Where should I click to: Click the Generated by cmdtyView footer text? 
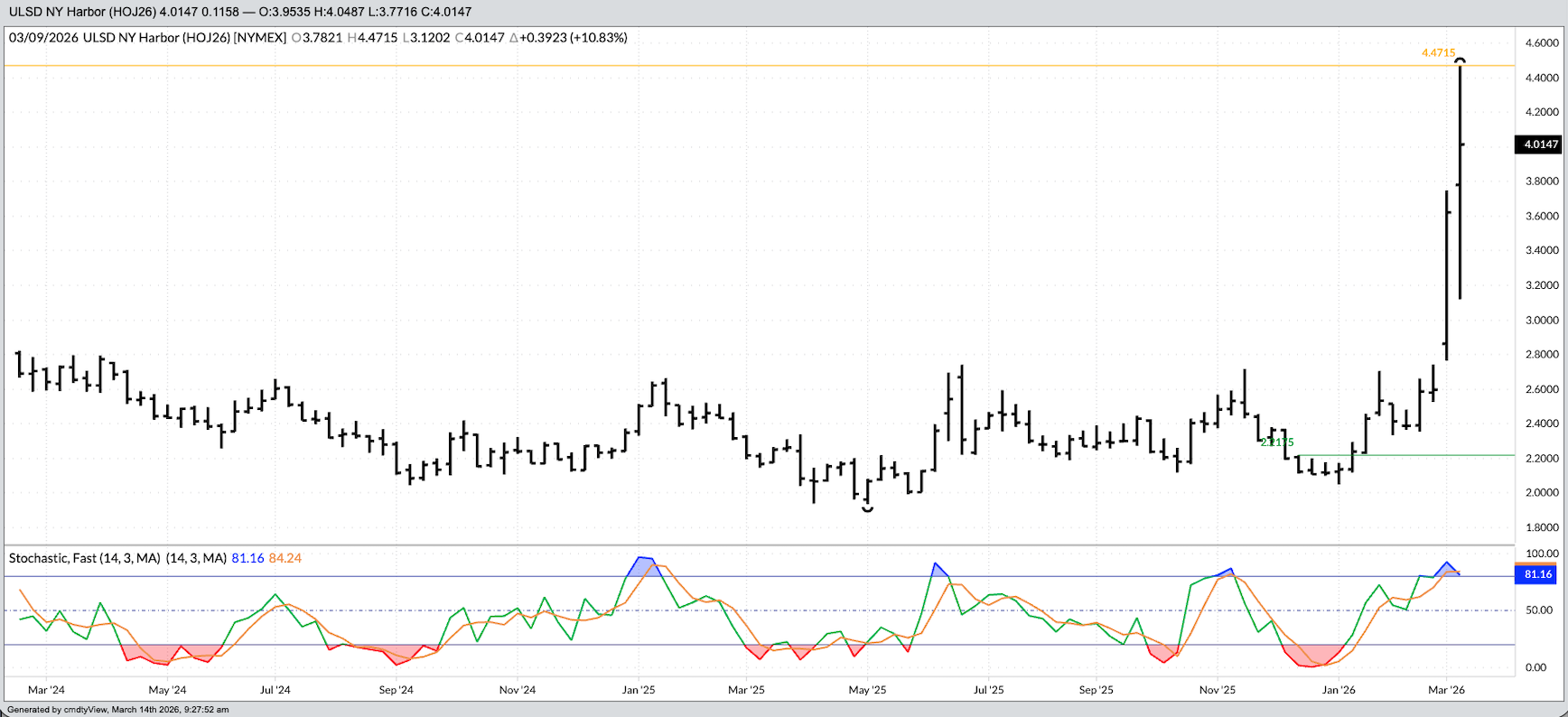117,710
